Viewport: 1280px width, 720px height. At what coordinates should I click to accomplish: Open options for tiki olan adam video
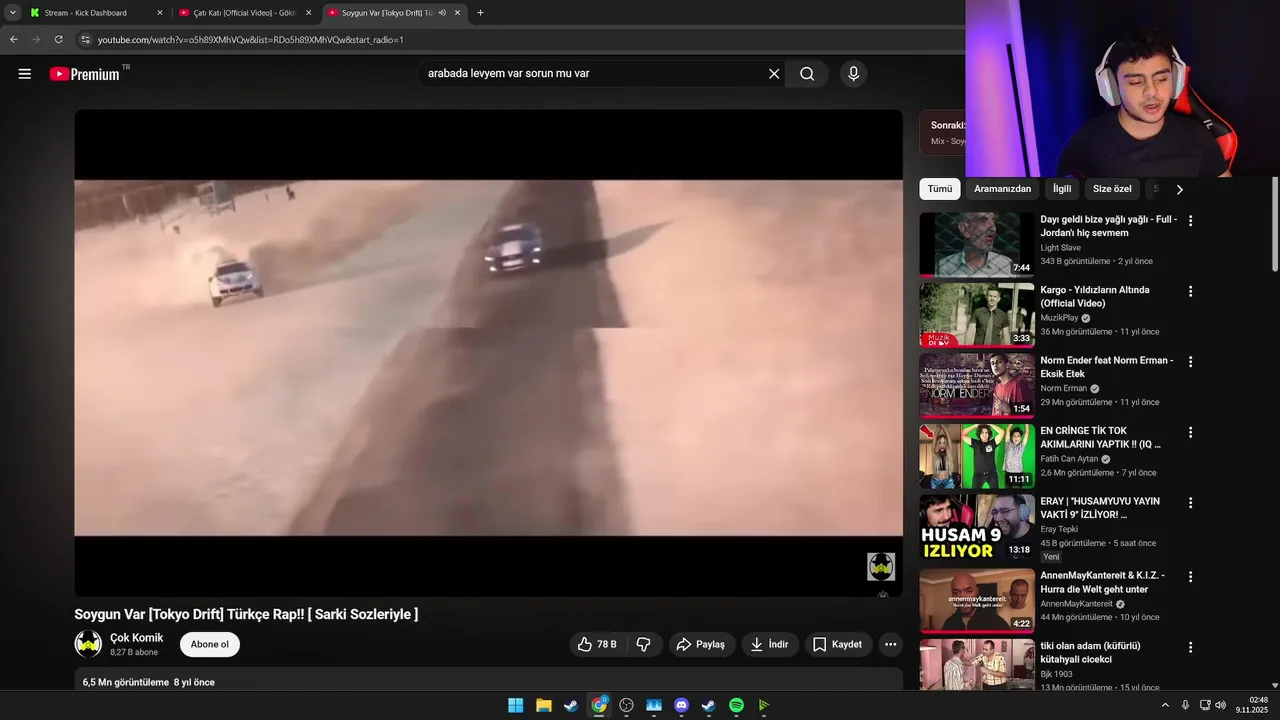(x=1190, y=648)
